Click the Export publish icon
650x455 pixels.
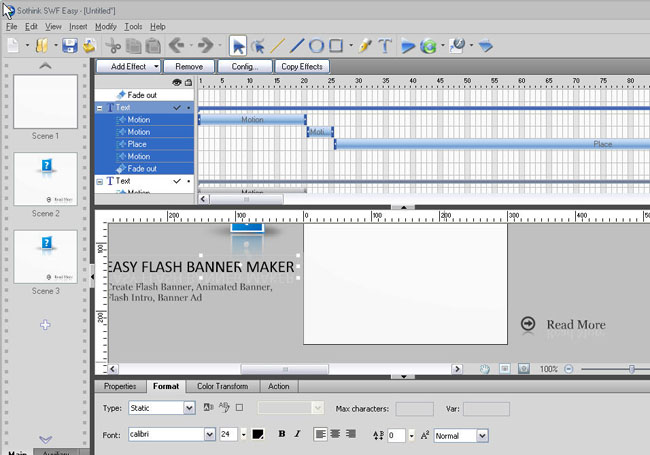[457, 46]
